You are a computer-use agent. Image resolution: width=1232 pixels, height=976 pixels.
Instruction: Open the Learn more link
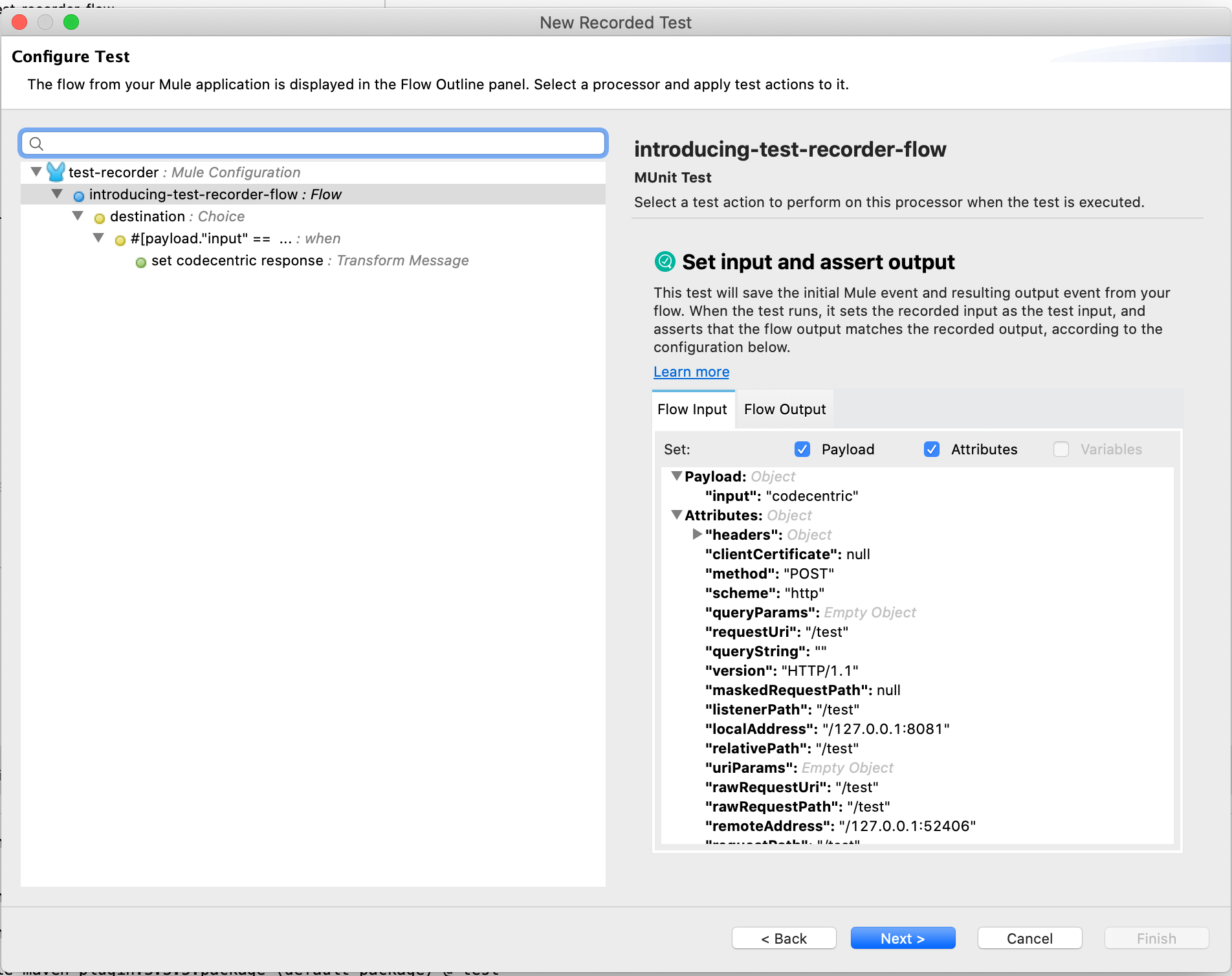(691, 372)
